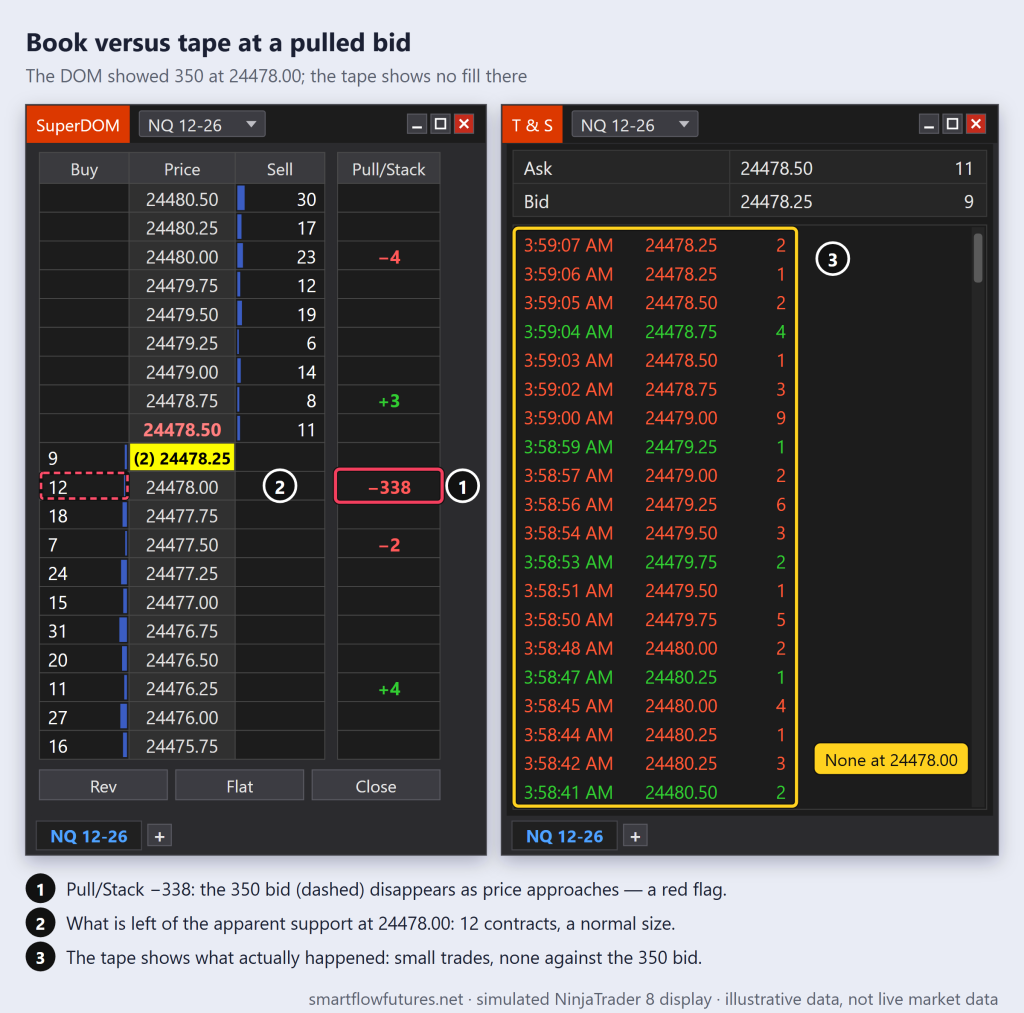Click the highlighted 24478.25 price cell

click(182, 458)
